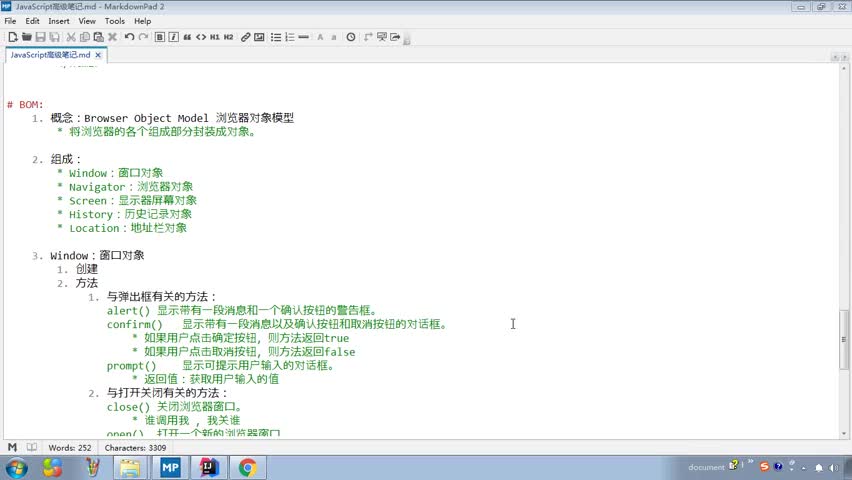The height and width of the screenshot is (480, 852).
Task: Open the Help menu
Action: 142,21
